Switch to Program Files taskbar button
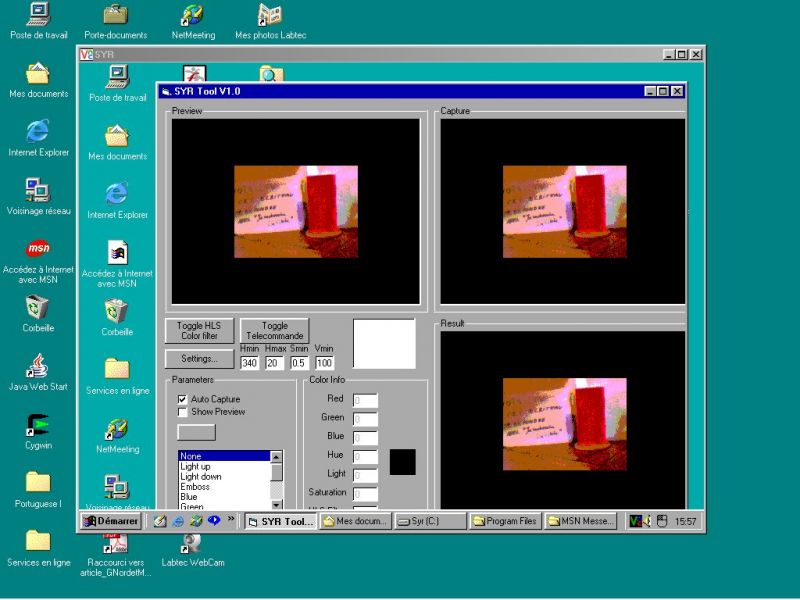Viewport: 800px width, 600px height. click(x=505, y=521)
